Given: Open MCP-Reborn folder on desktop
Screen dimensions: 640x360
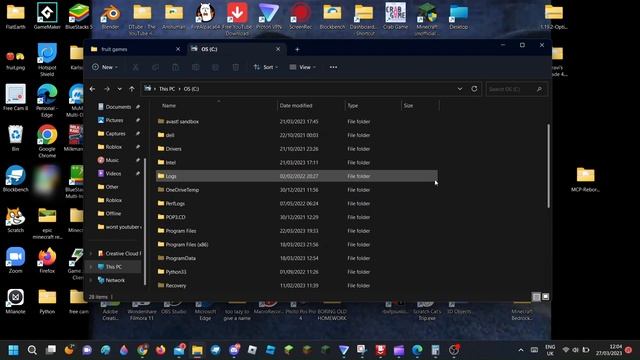Looking at the screenshot, I should (585, 180).
